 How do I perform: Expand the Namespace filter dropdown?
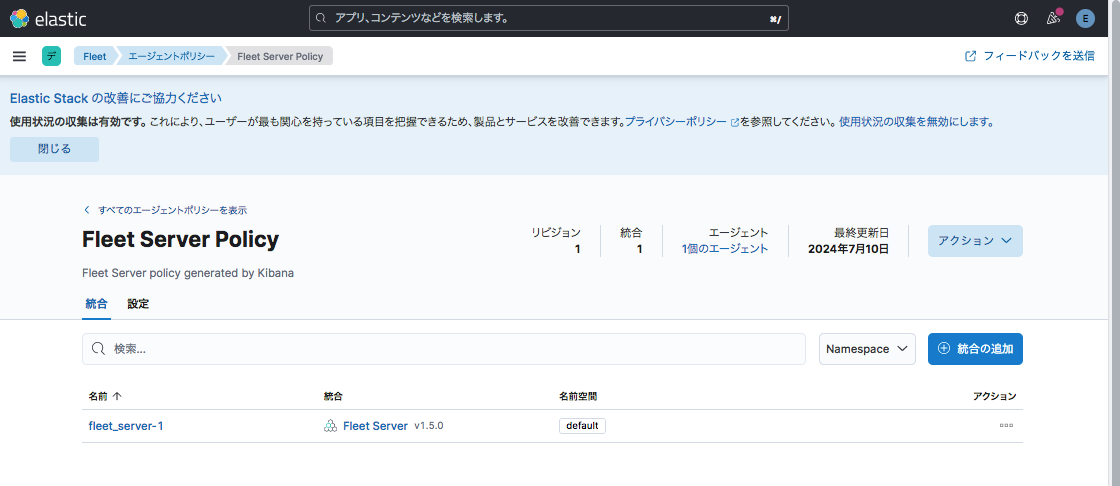(x=867, y=349)
